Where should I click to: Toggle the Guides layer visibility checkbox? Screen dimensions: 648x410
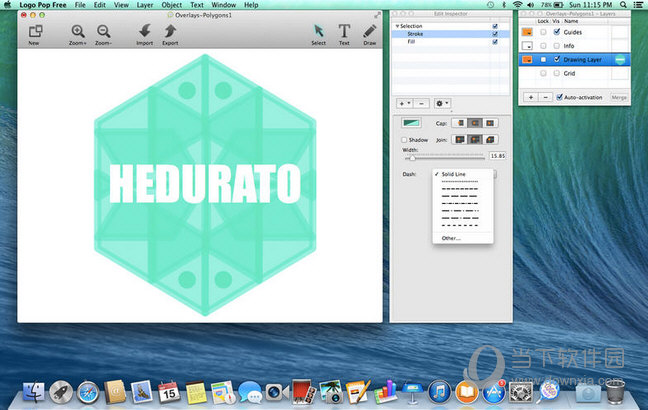pos(557,32)
